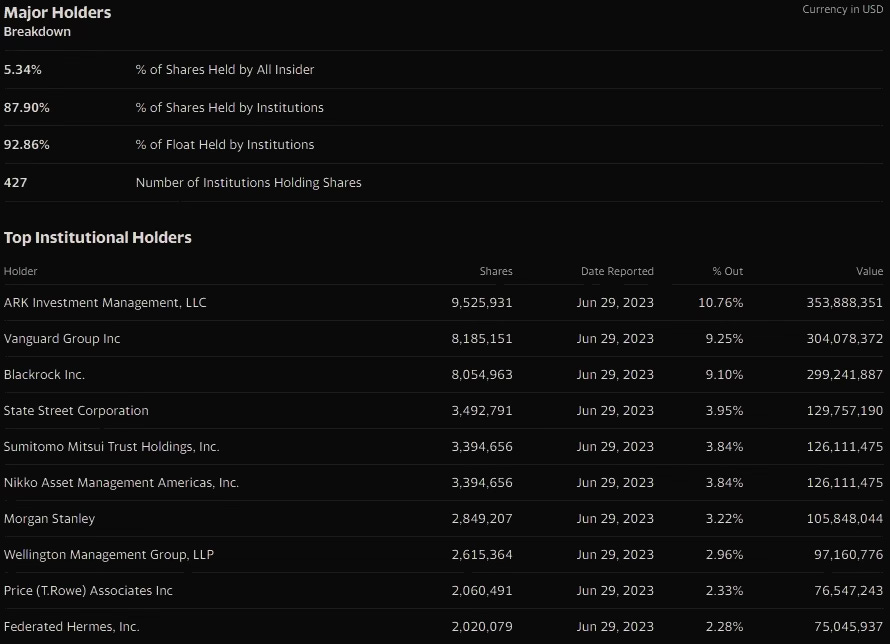Select the 9.10% out cell
Screen dimensions: 890x644
tap(724, 375)
